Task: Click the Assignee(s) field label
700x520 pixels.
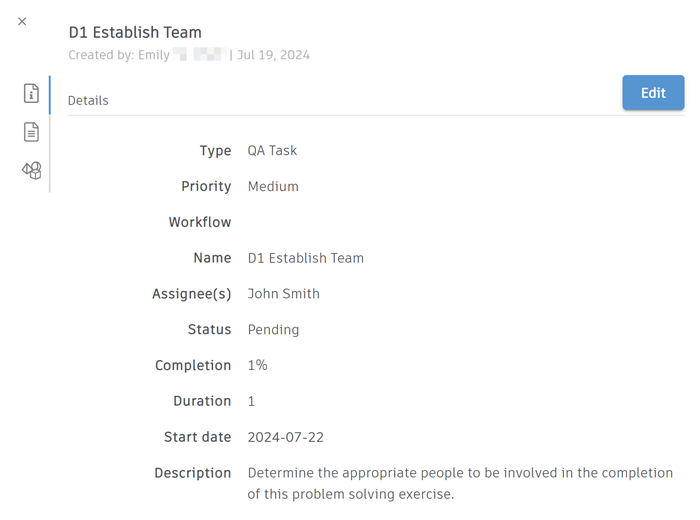Action: point(193,294)
